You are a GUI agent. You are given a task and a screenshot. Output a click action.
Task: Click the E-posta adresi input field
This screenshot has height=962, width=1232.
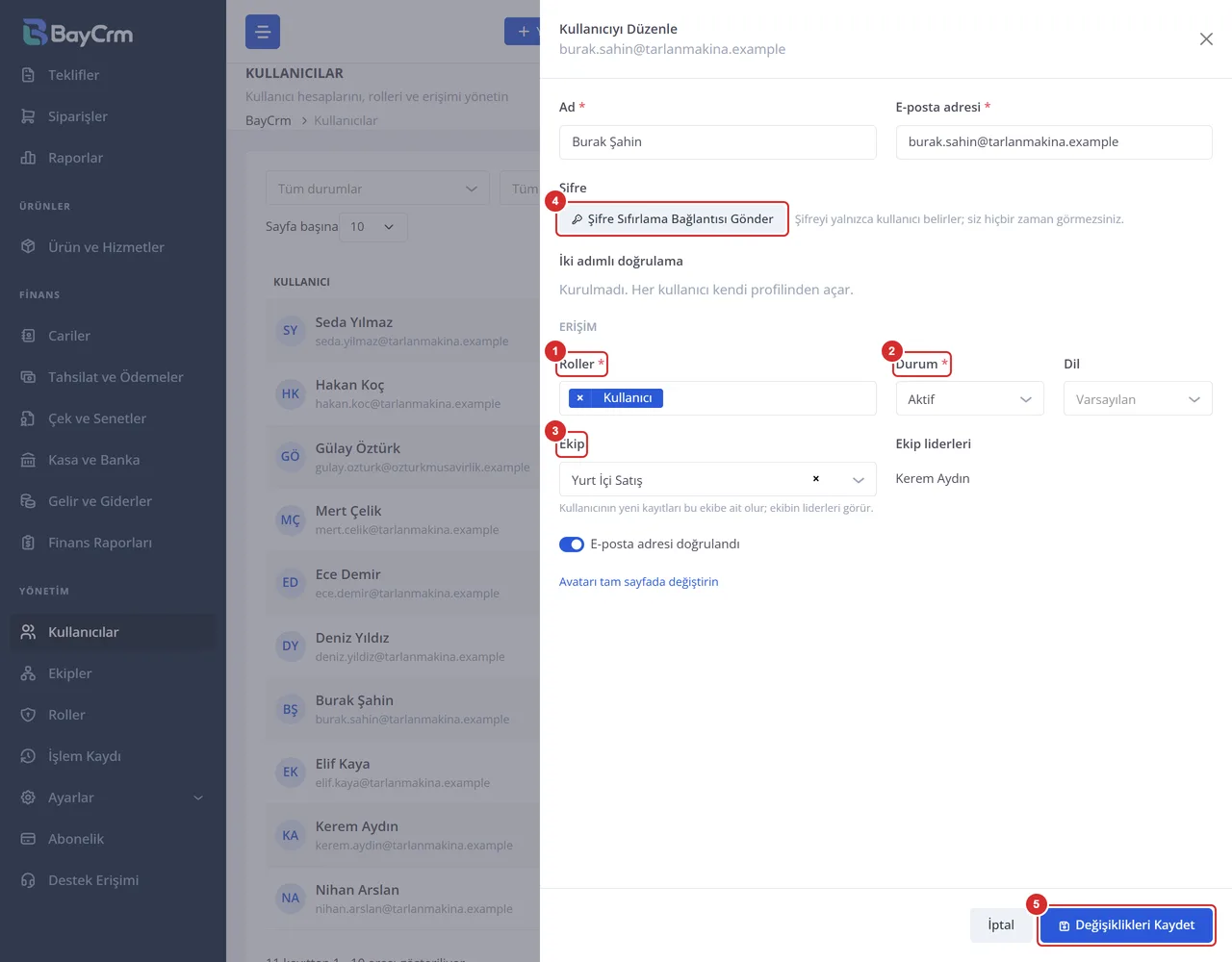click(1054, 142)
